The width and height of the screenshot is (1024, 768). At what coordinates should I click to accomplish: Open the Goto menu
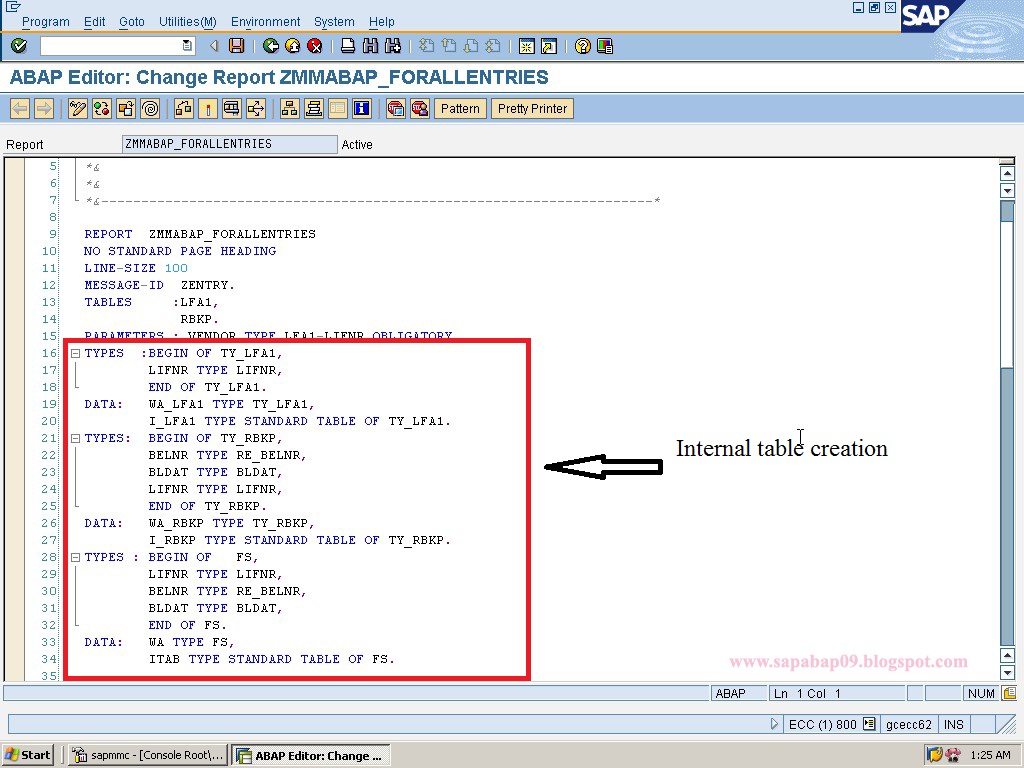[x=131, y=21]
